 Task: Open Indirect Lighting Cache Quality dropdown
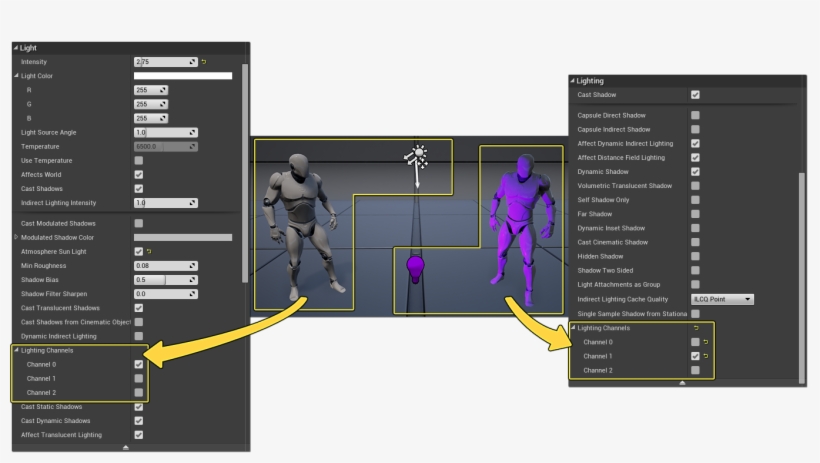(x=722, y=299)
